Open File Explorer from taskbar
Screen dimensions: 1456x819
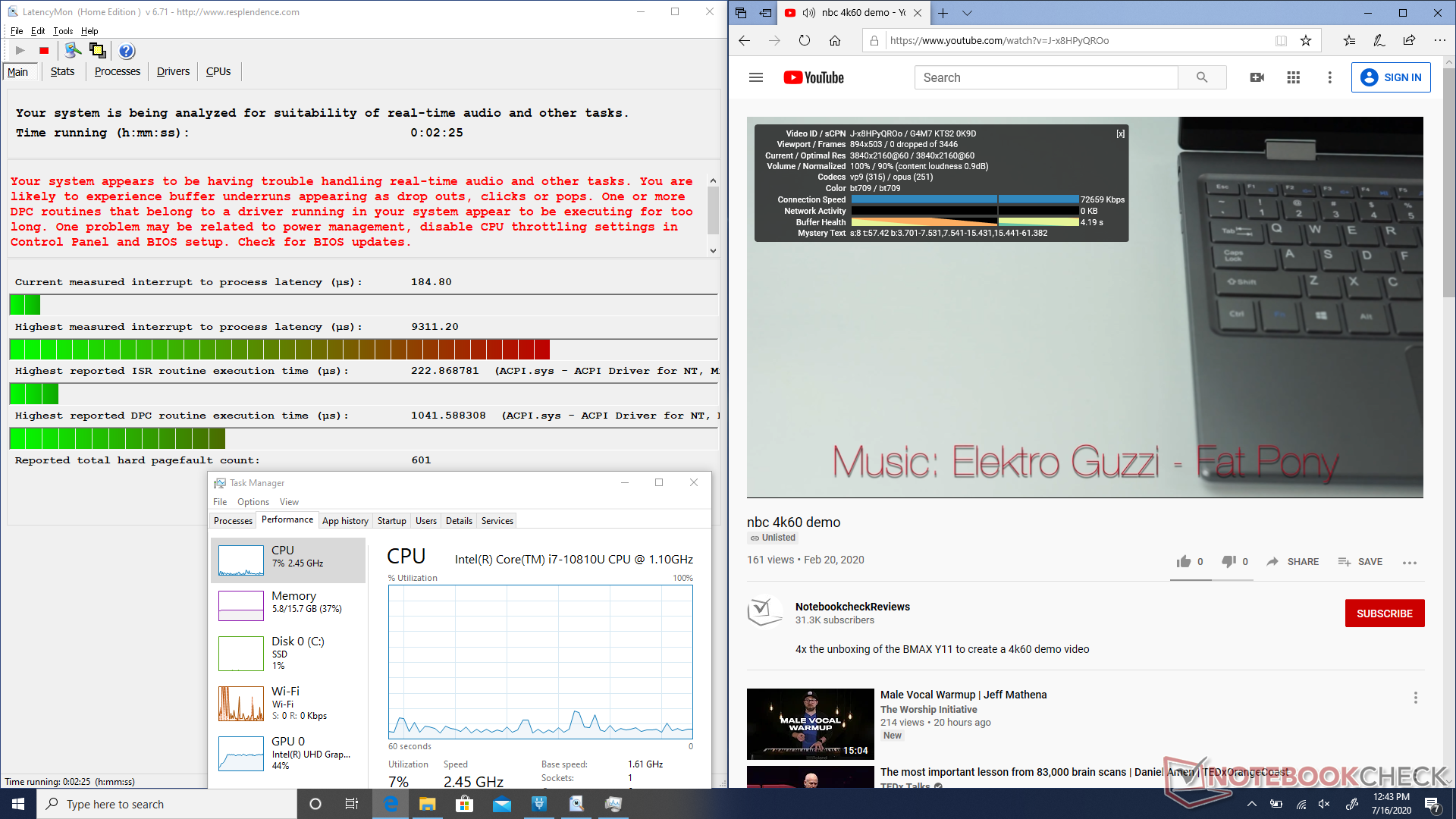(x=427, y=804)
